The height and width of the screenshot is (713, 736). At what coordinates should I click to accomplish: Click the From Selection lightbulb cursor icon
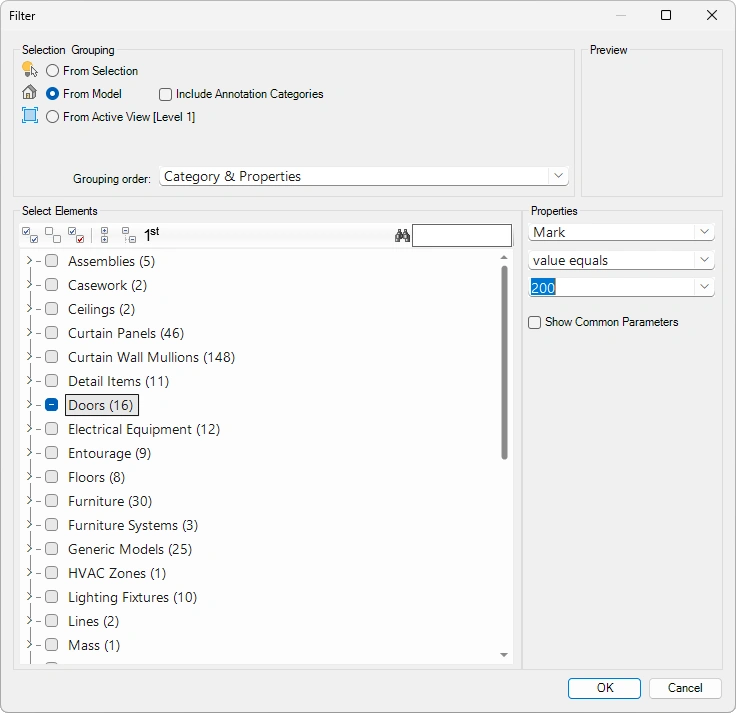point(30,69)
